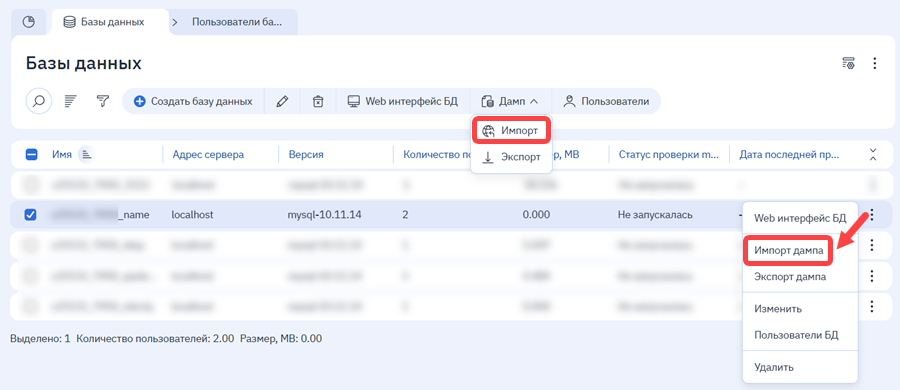
Task: Open the page three-dots menu beside table settings
Action: pyautogui.click(x=875, y=63)
